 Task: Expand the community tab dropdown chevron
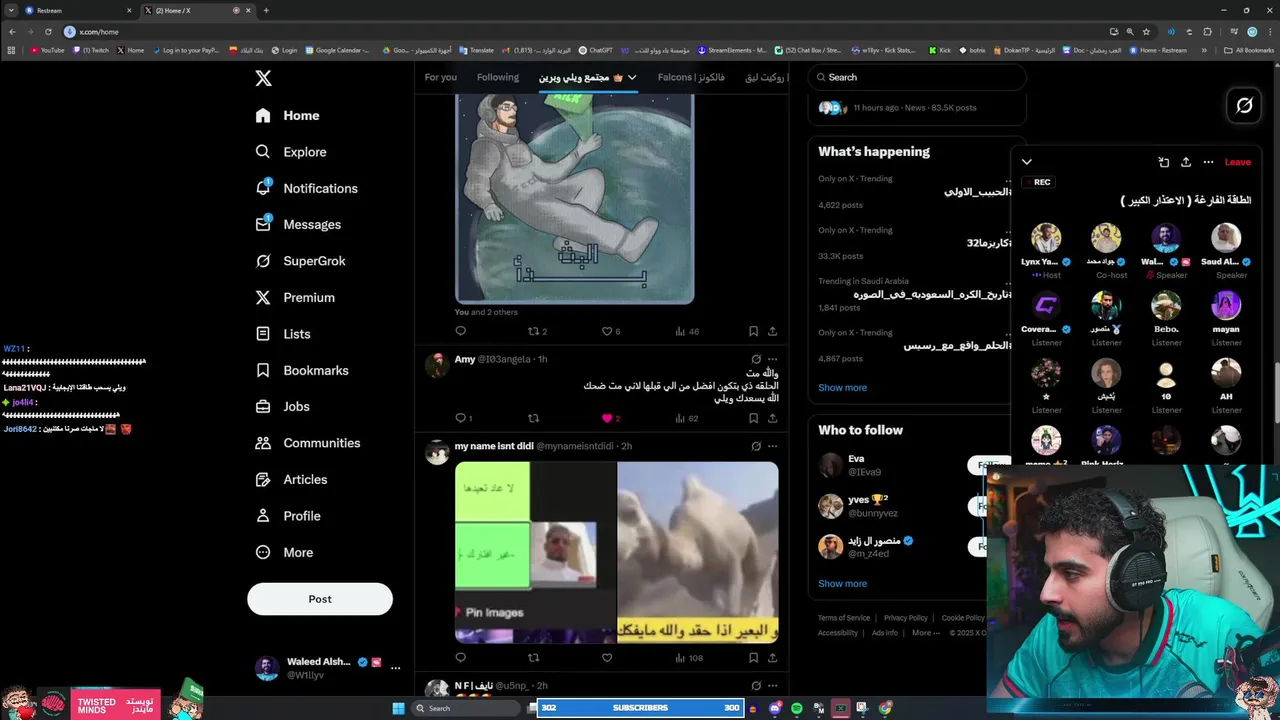[632, 77]
